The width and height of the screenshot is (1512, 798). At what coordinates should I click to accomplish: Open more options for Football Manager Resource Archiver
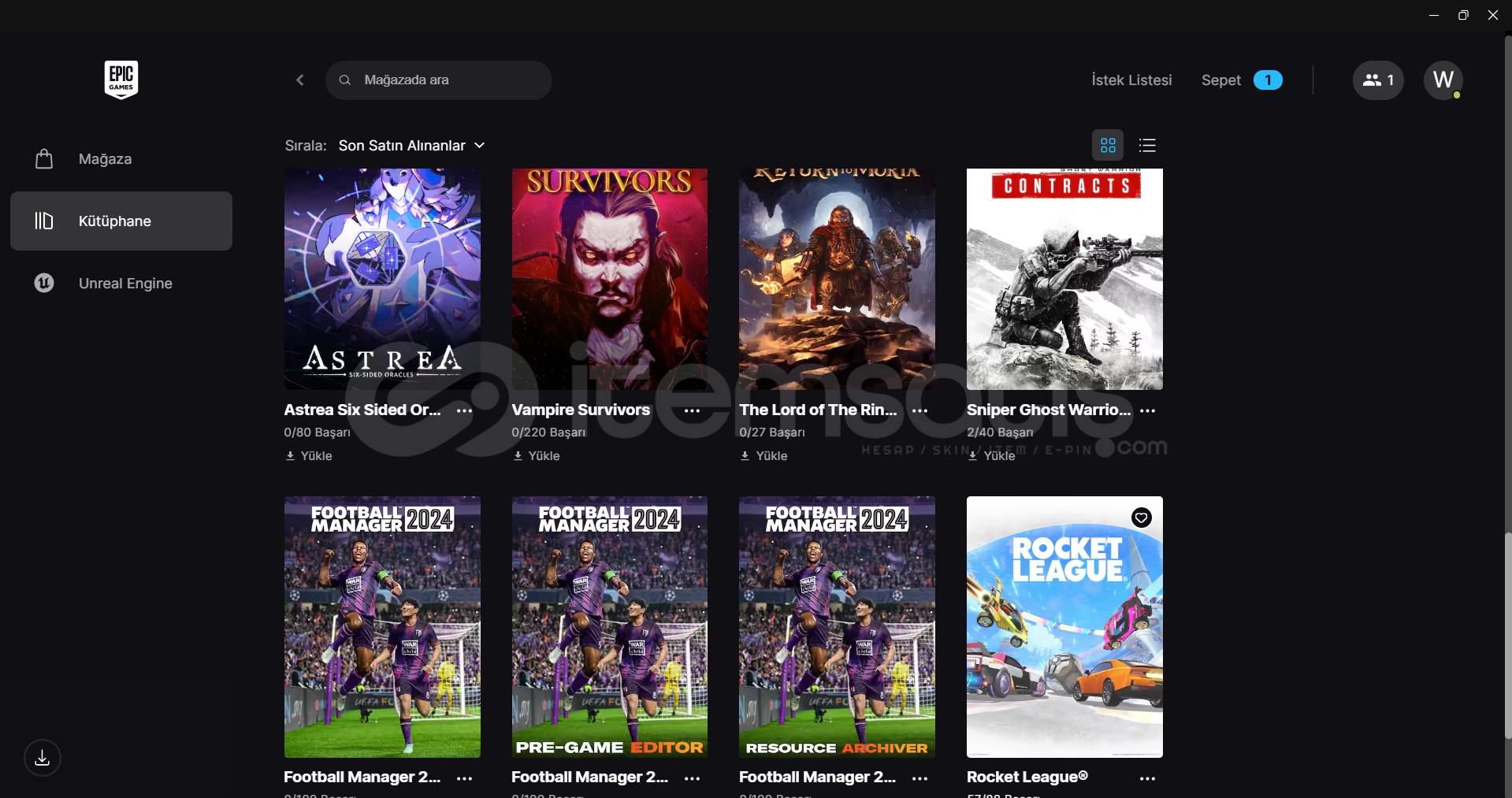(919, 778)
